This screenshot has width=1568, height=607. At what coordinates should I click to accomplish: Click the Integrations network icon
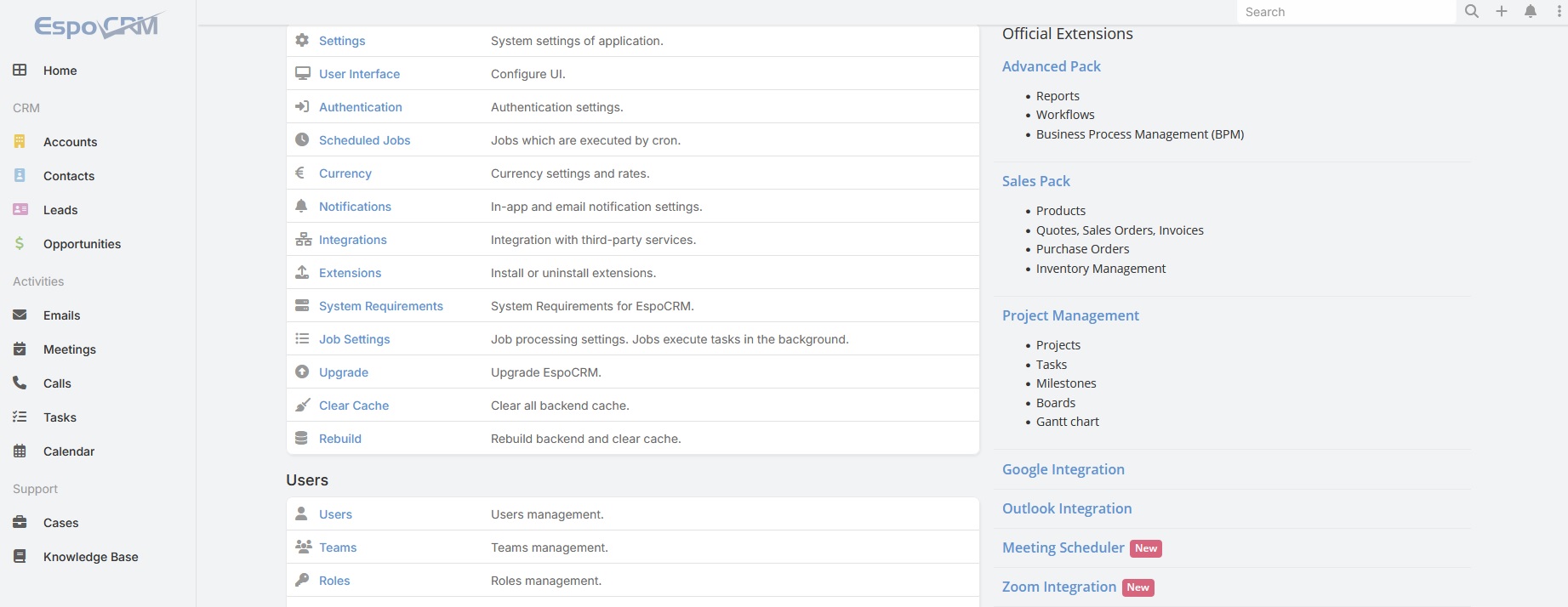tap(303, 240)
